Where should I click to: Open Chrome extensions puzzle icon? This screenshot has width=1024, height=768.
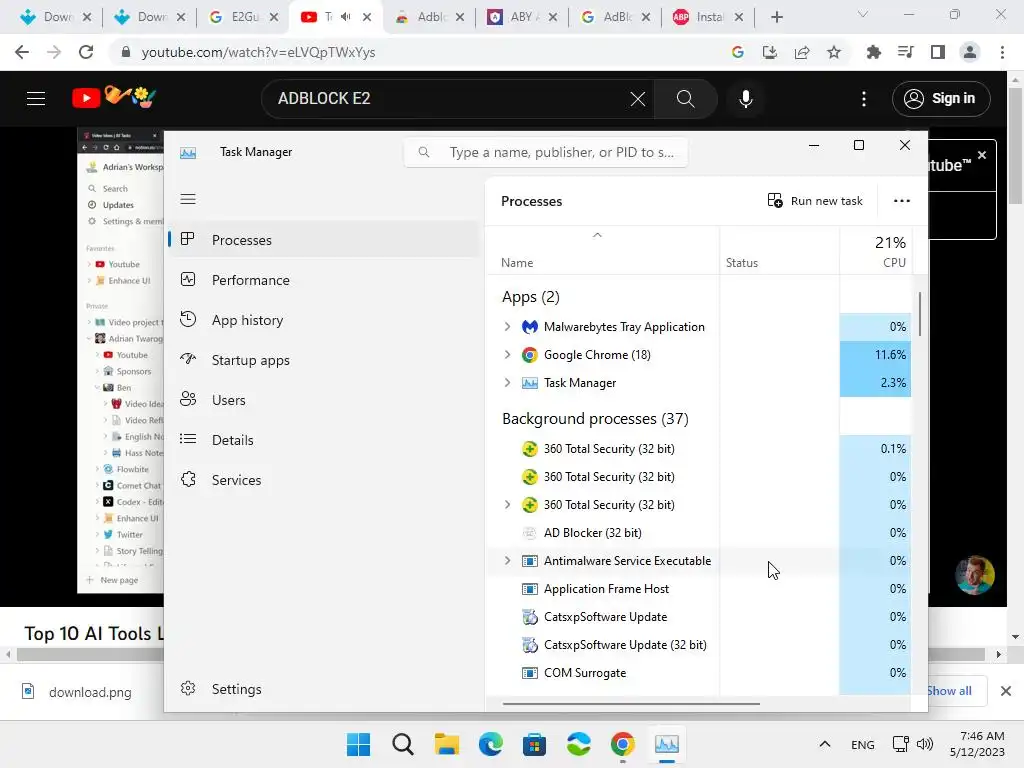click(873, 52)
